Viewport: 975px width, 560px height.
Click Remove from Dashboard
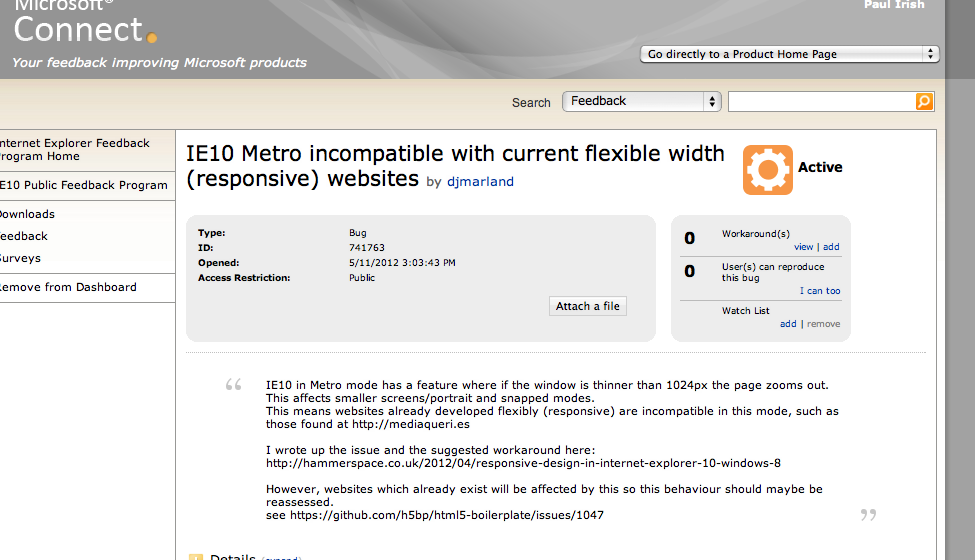click(x=68, y=287)
